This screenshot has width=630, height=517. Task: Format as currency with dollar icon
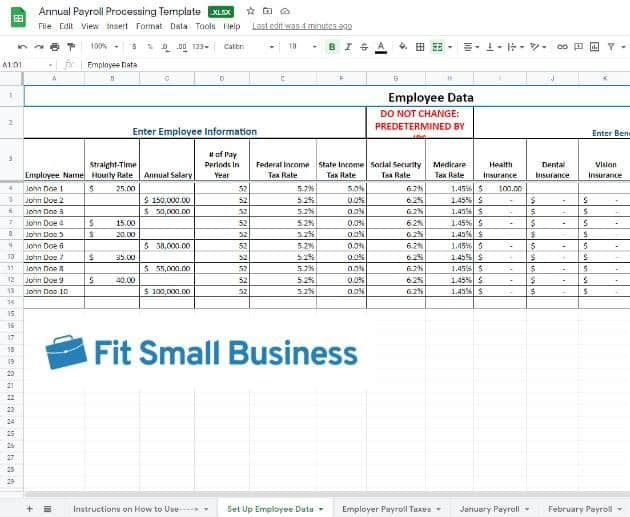coord(134,47)
